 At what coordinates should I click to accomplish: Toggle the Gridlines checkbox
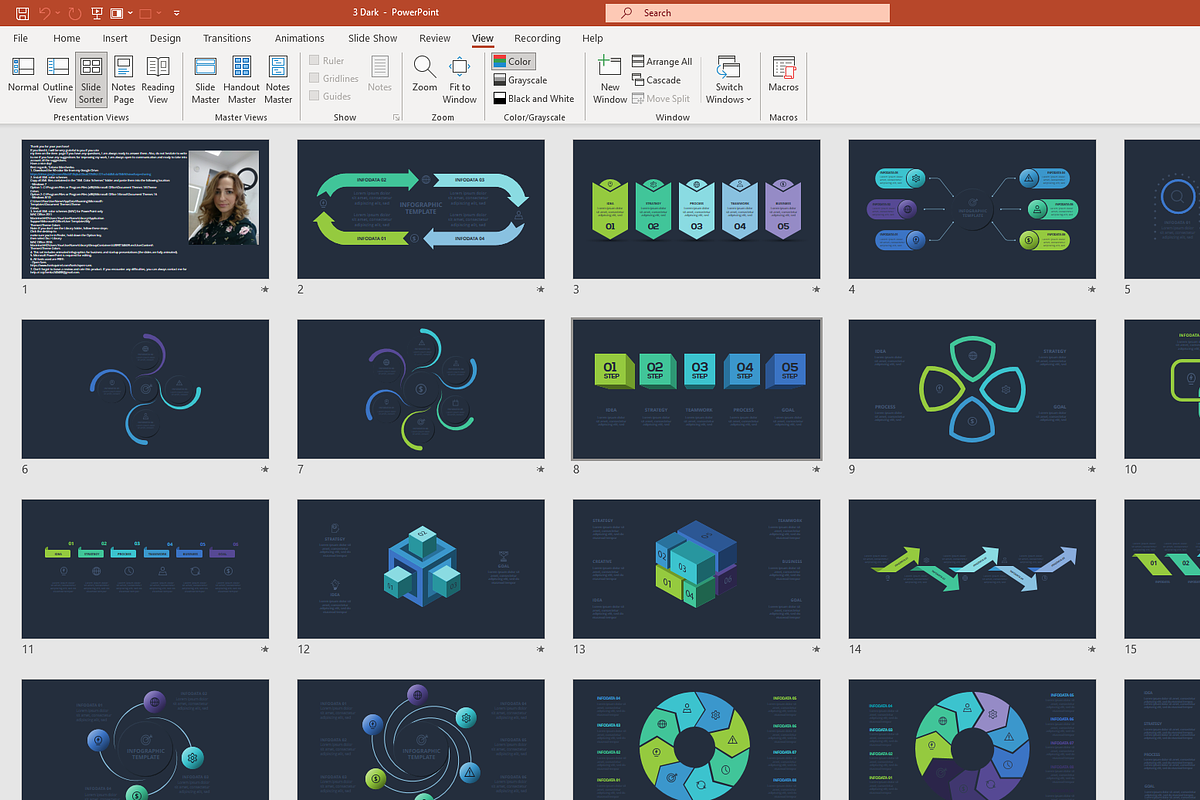[334, 78]
